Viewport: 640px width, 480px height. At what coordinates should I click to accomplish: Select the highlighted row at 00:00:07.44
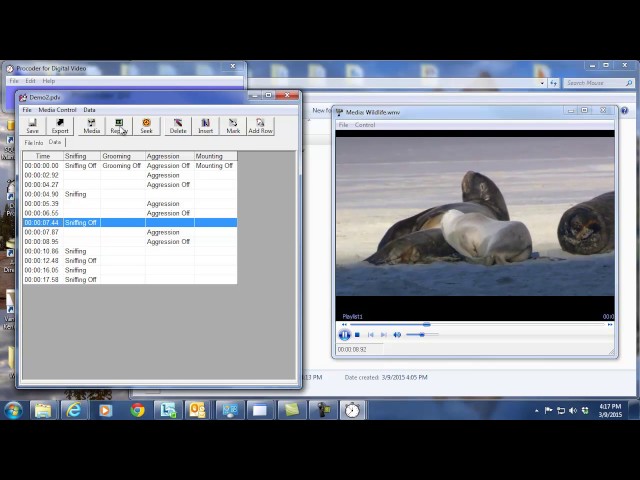pyautogui.click(x=130, y=222)
